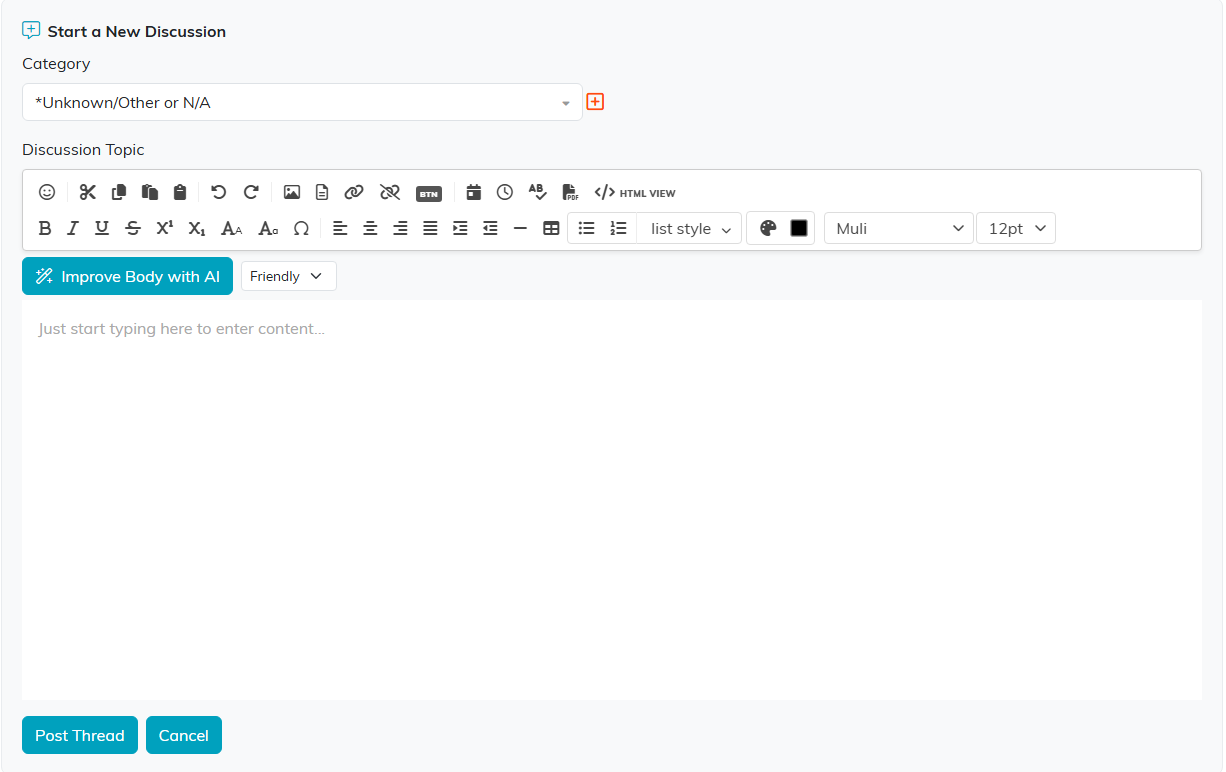This screenshot has height=772, width=1226.
Task: Decrease the font size
Action: 268,228
